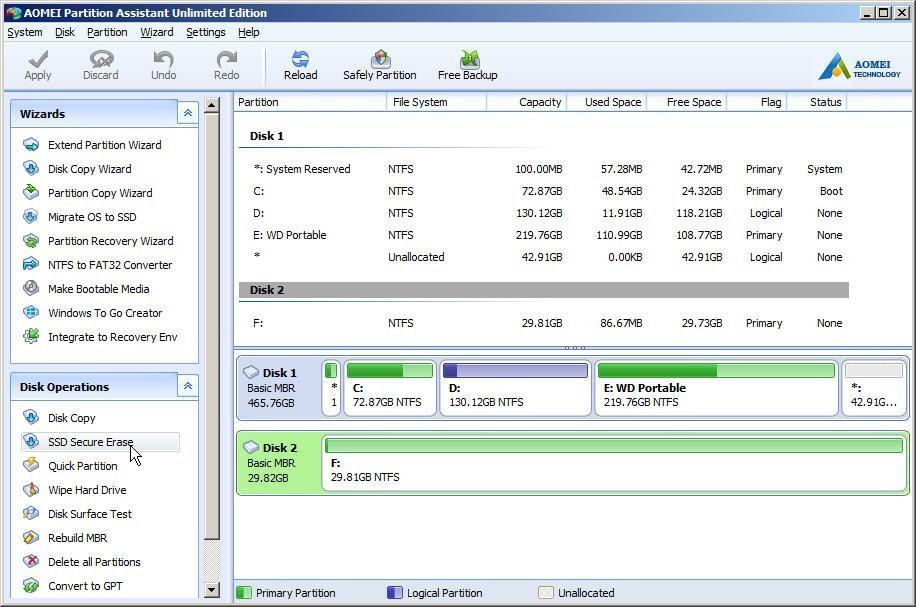The width and height of the screenshot is (916, 607).
Task: Select the Unallocated 42.91GB row
Action: tap(544, 257)
